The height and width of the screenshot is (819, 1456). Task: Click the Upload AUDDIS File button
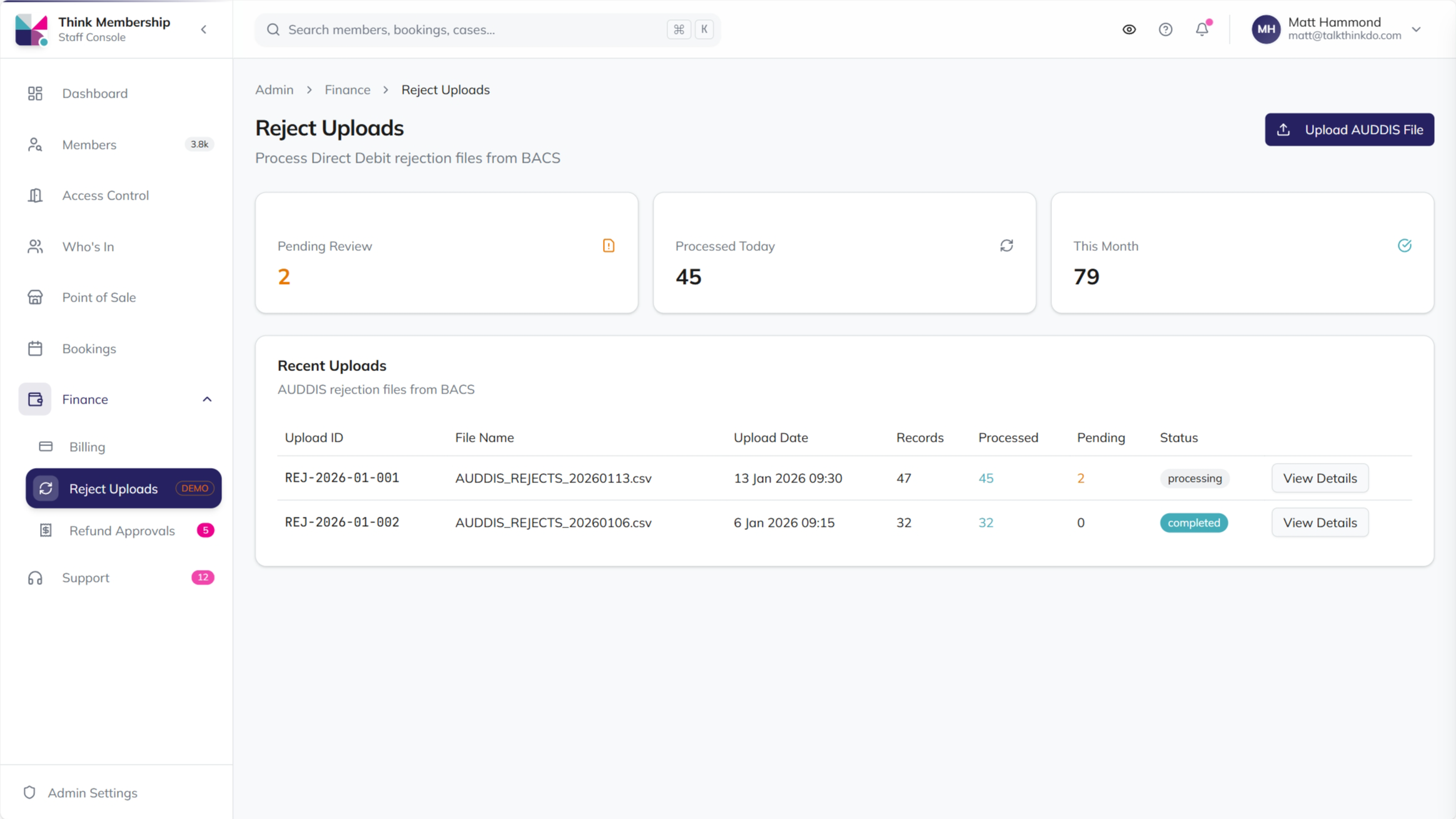[1349, 130]
